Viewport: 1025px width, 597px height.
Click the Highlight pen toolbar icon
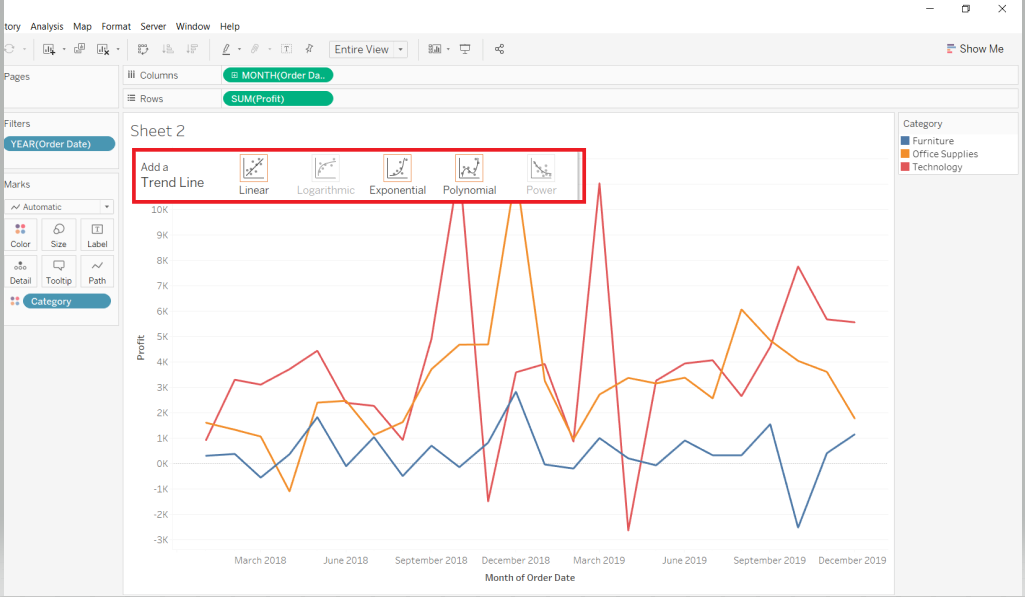[226, 49]
